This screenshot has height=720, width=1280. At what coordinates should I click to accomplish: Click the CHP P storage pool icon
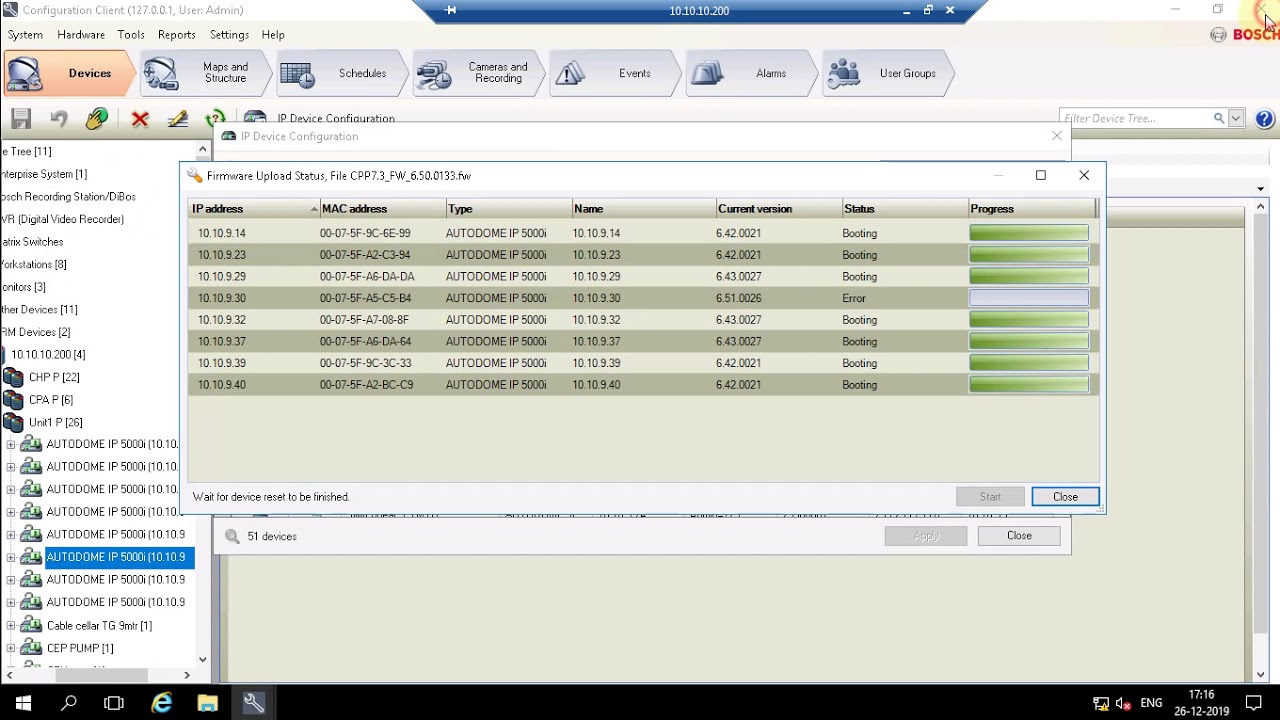13,377
